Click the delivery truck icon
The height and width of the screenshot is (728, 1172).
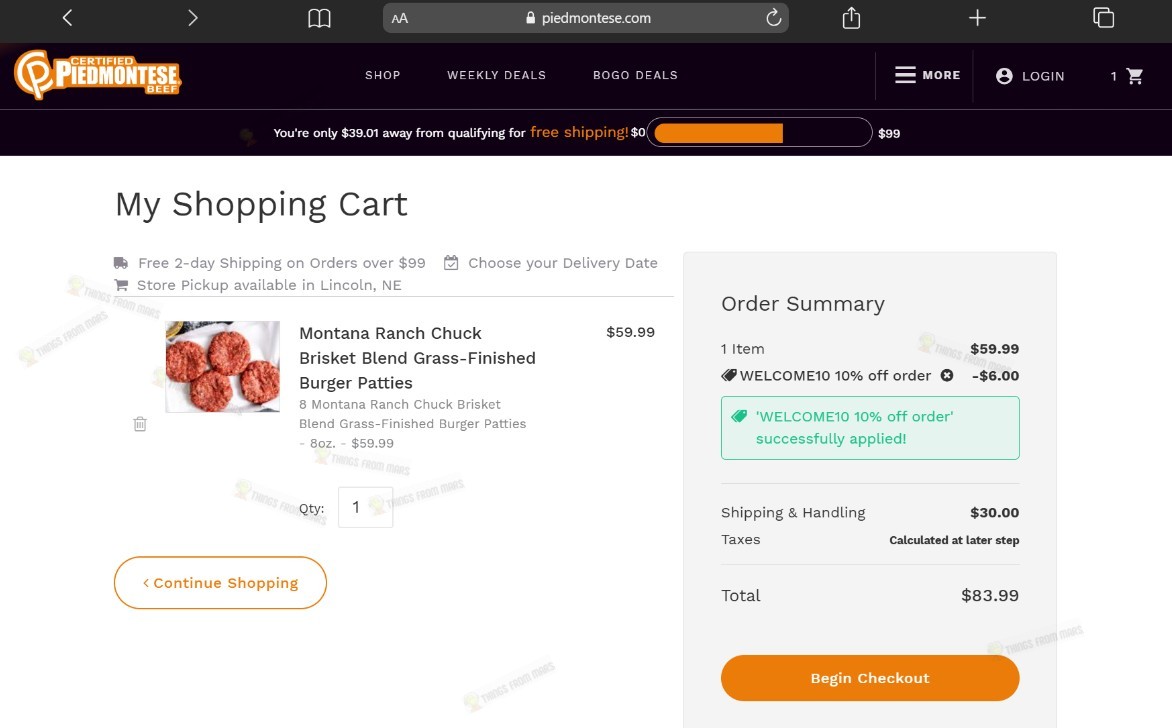[120, 262]
